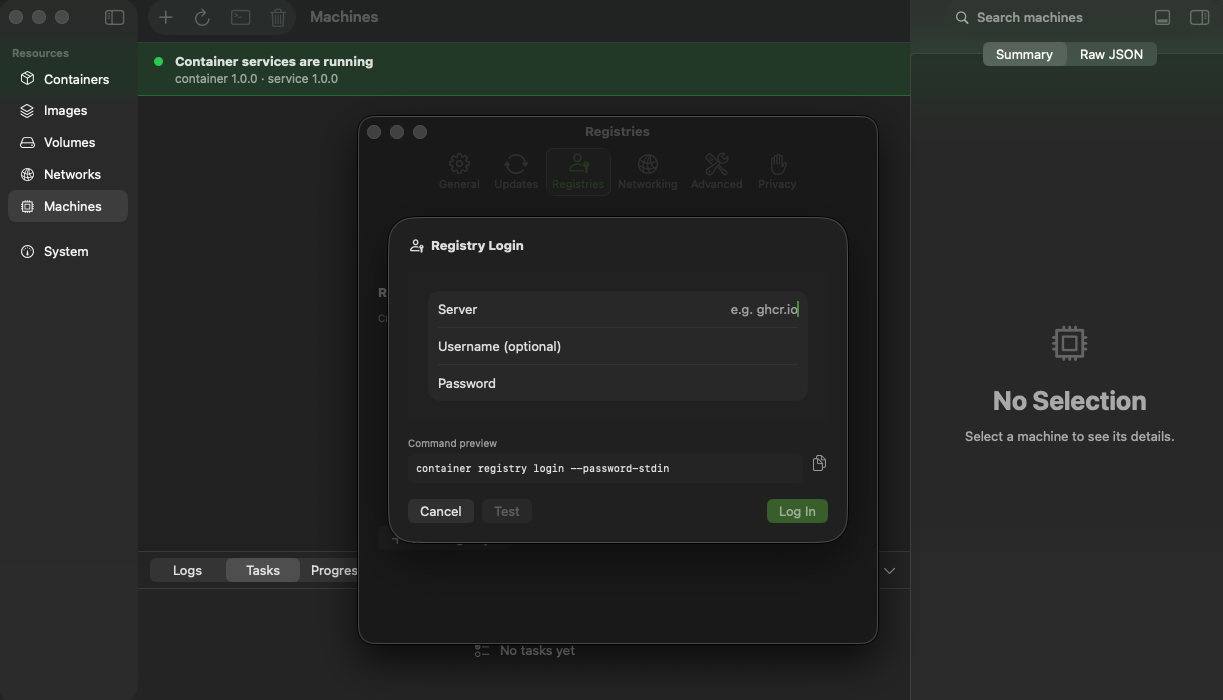
Task: Toggle the bottom panel layout icon
Action: tap(1162, 17)
